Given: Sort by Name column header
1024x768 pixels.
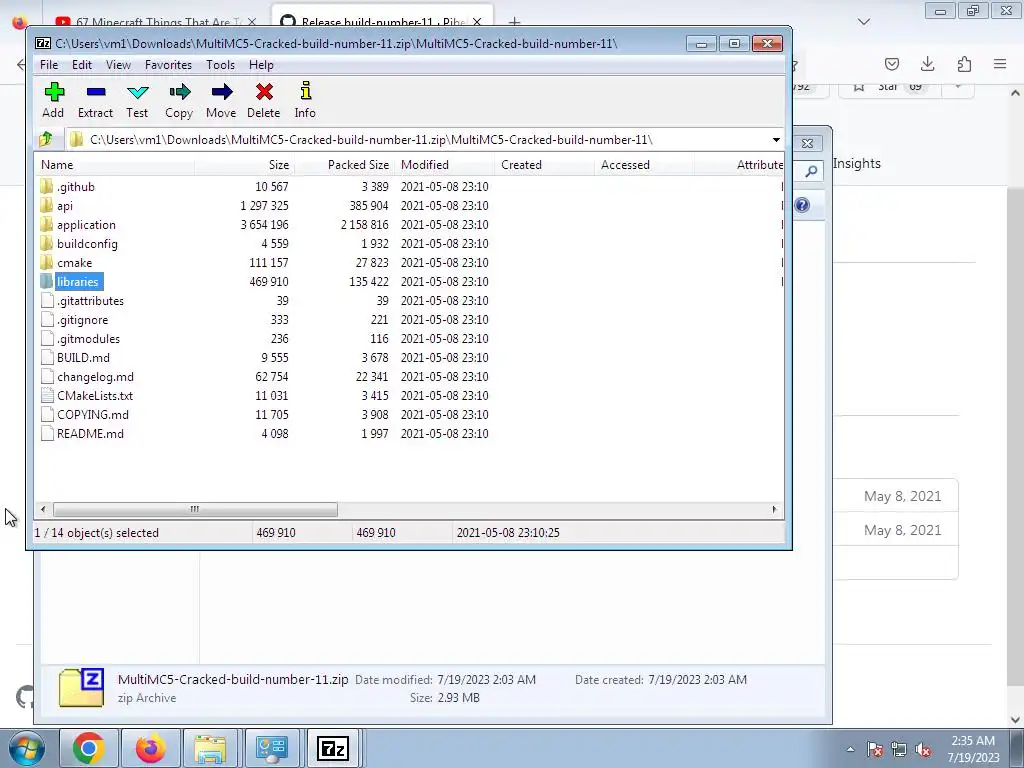Looking at the screenshot, I should 115,165.
